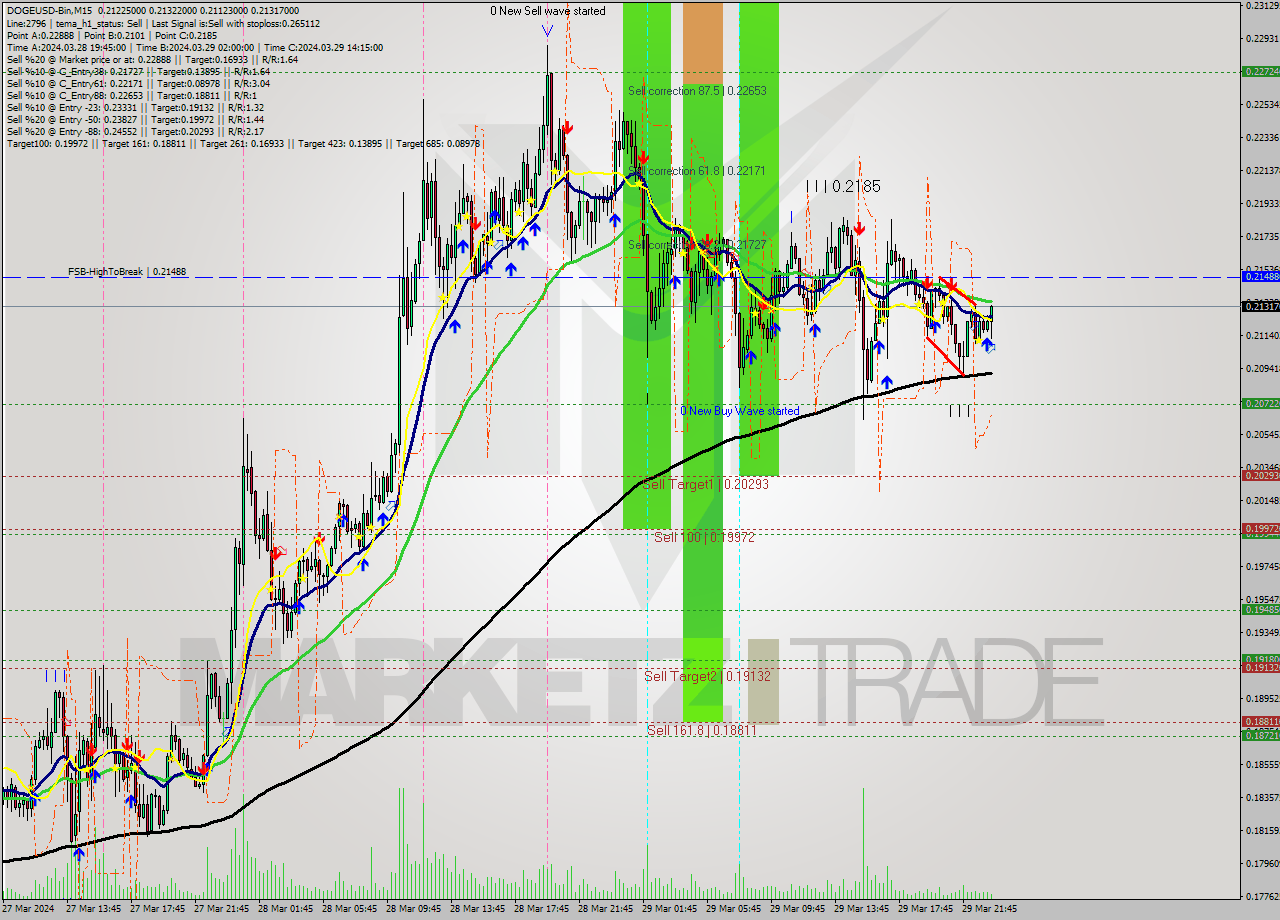The image size is (1280, 920).
Task: Select the 'Sell Target2 | 0.19132' label
Action: pos(707,676)
